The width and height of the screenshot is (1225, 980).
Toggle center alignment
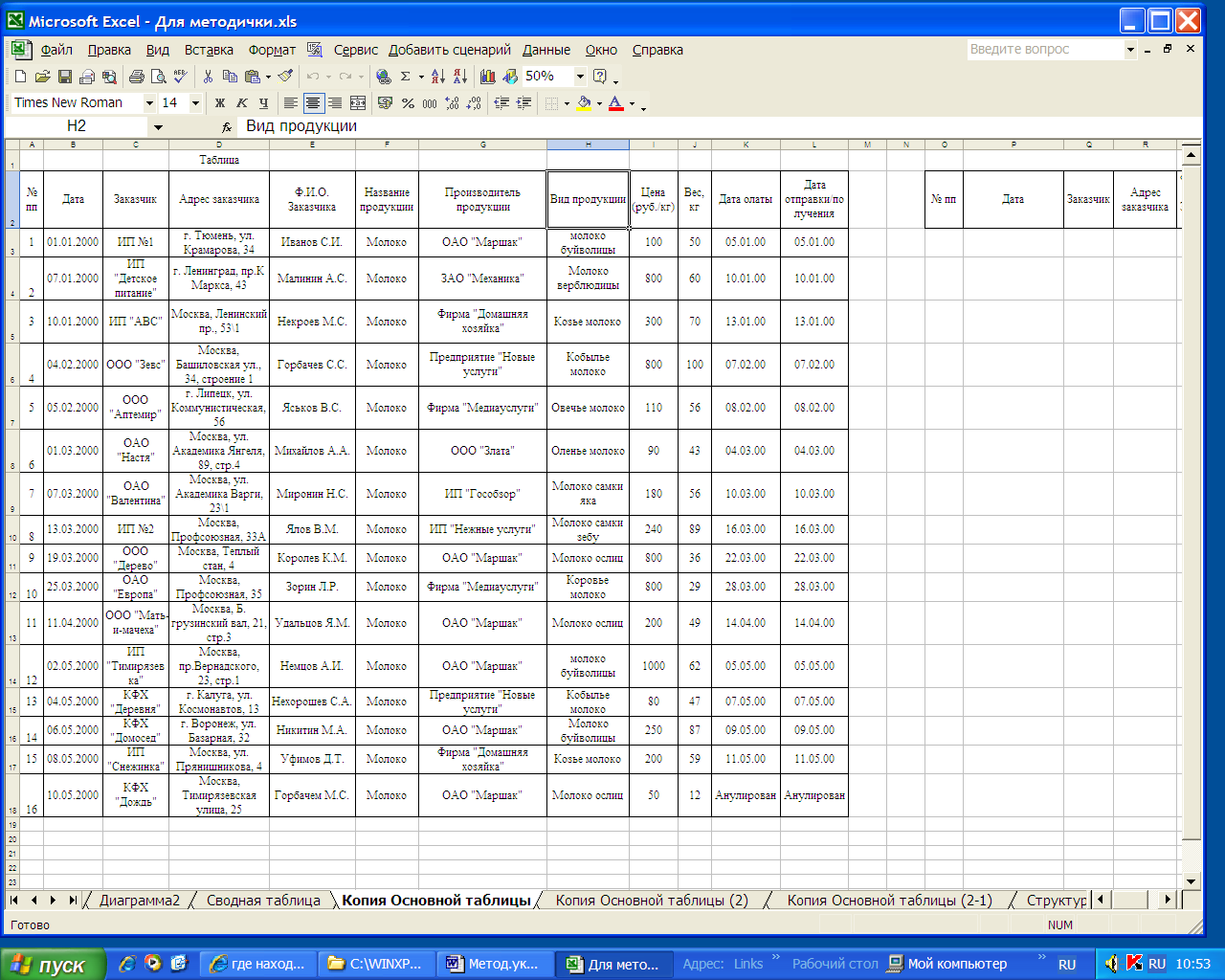[313, 102]
